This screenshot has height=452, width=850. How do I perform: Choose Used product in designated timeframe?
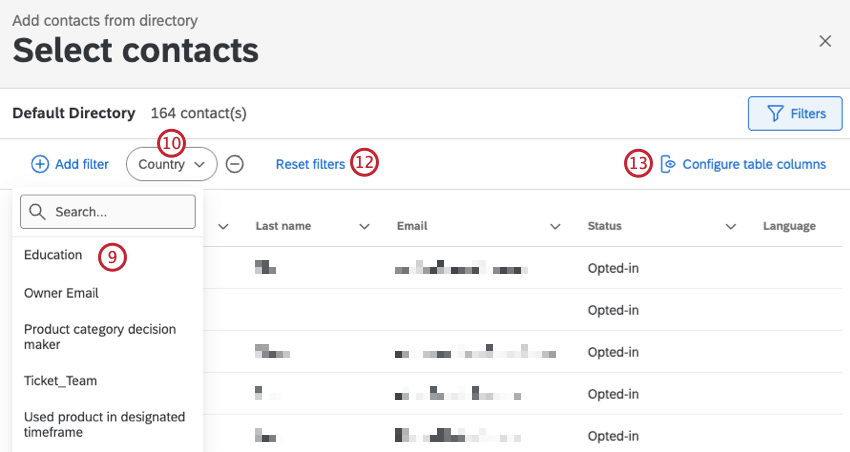tap(104, 424)
